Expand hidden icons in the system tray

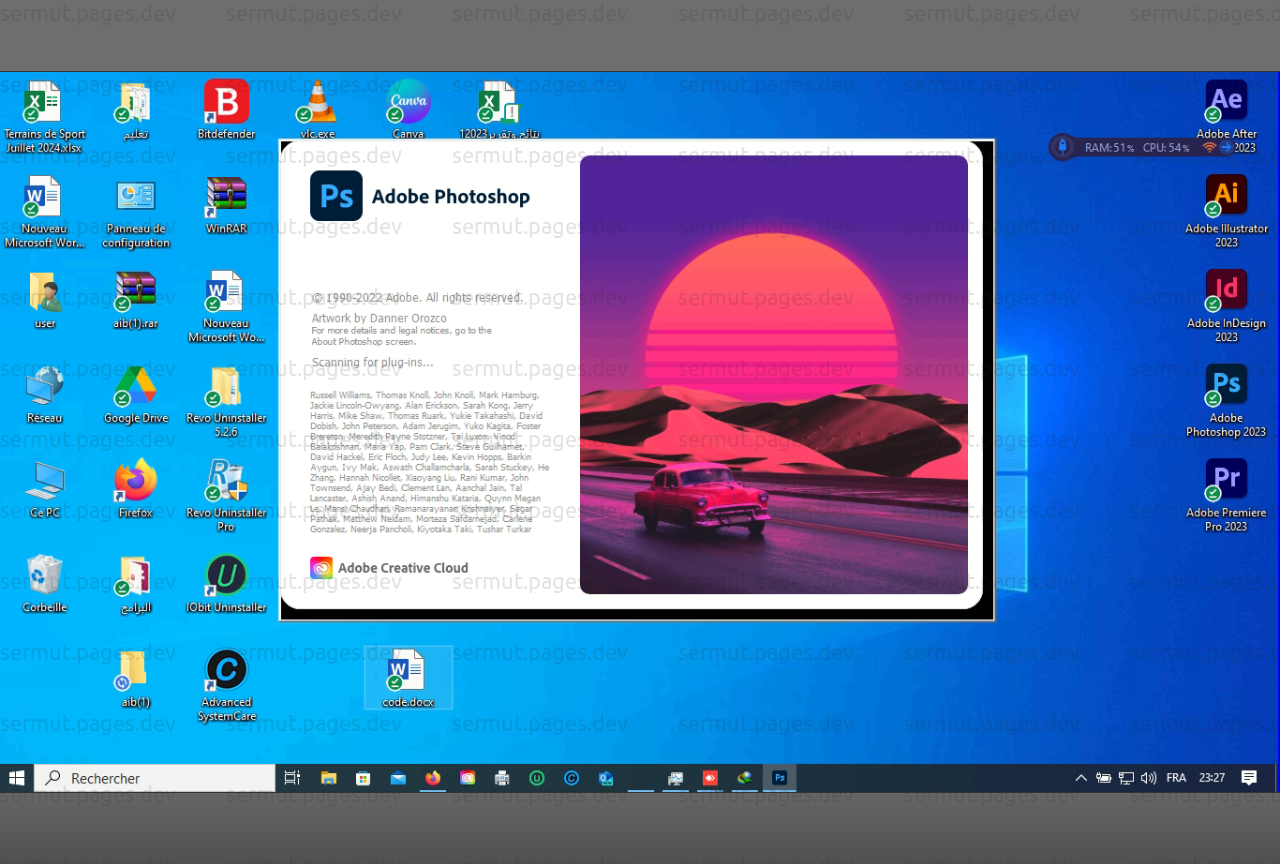click(x=1080, y=777)
